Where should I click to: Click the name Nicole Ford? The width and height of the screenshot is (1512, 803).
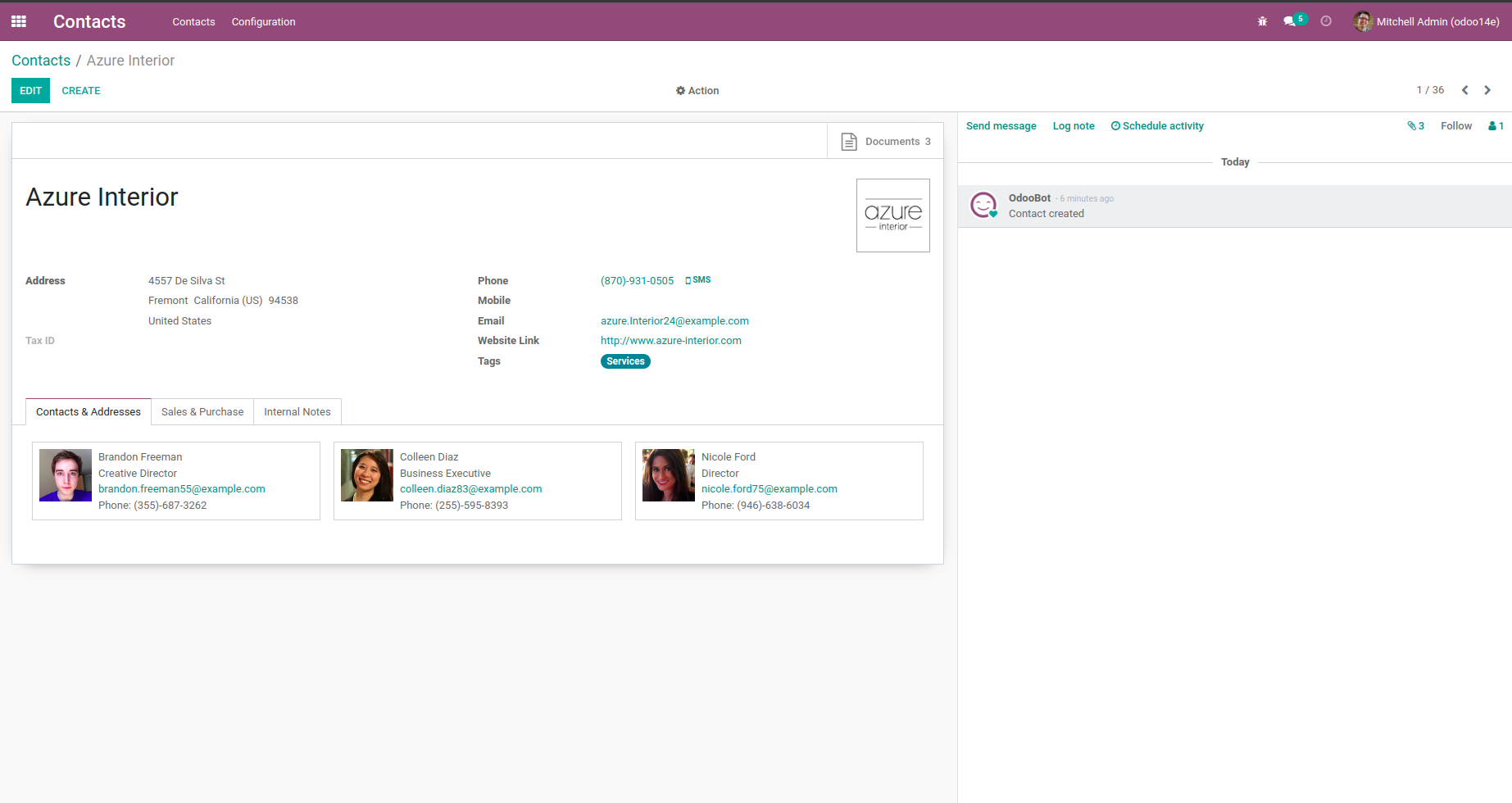[x=729, y=457]
